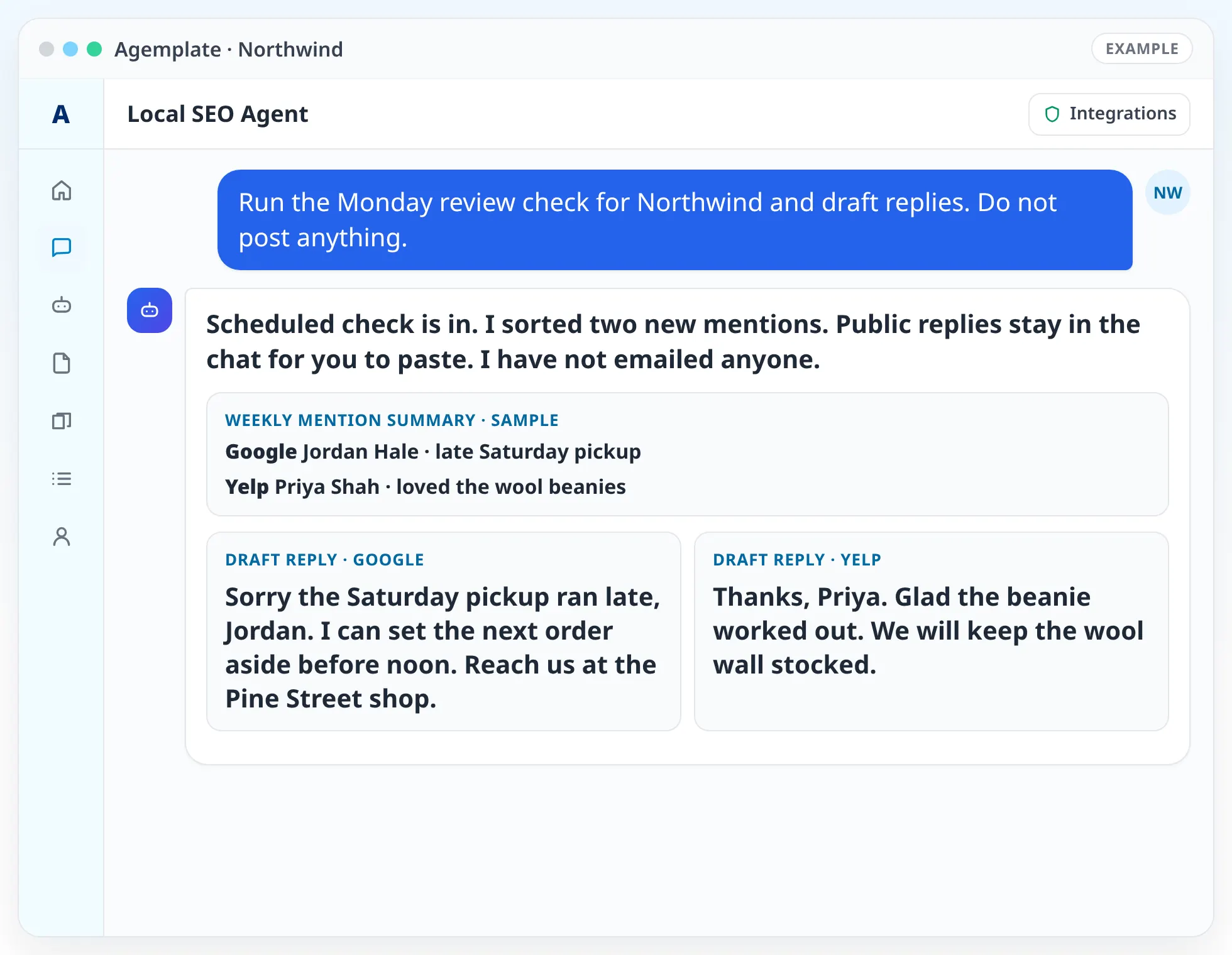This screenshot has height=955, width=1232.
Task: Open the Profile person sidebar icon
Action: [61, 537]
